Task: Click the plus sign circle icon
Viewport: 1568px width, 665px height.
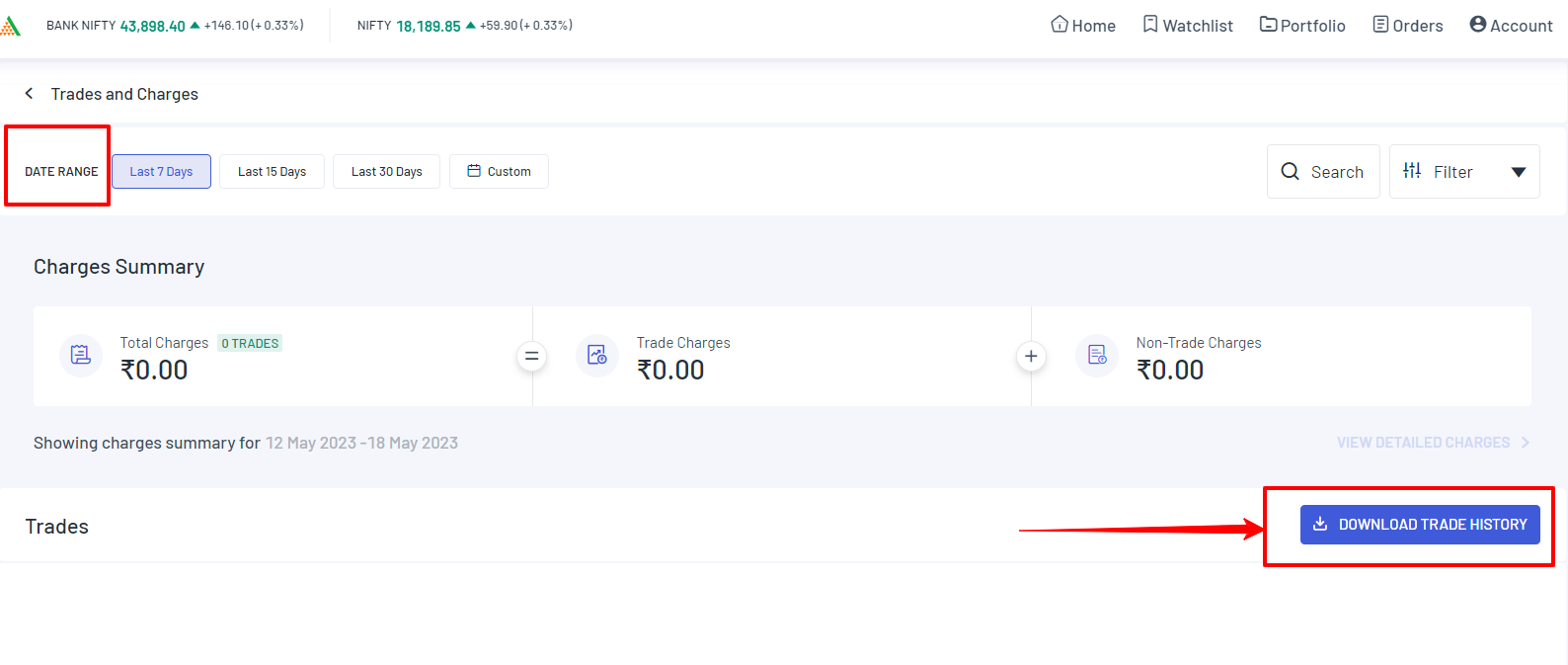Action: pyautogui.click(x=1031, y=357)
